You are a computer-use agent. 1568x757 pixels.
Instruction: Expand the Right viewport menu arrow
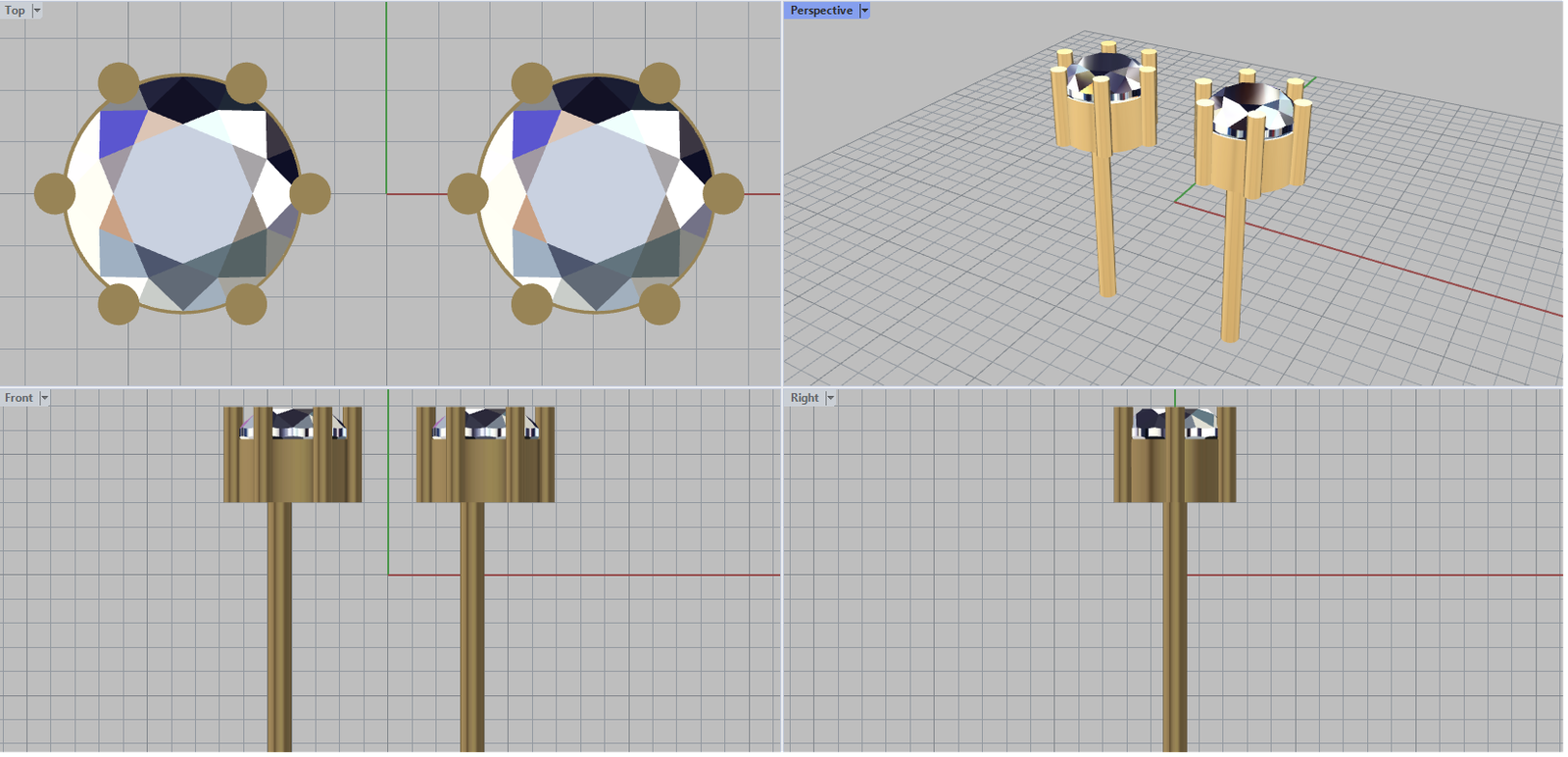pyautogui.click(x=830, y=398)
